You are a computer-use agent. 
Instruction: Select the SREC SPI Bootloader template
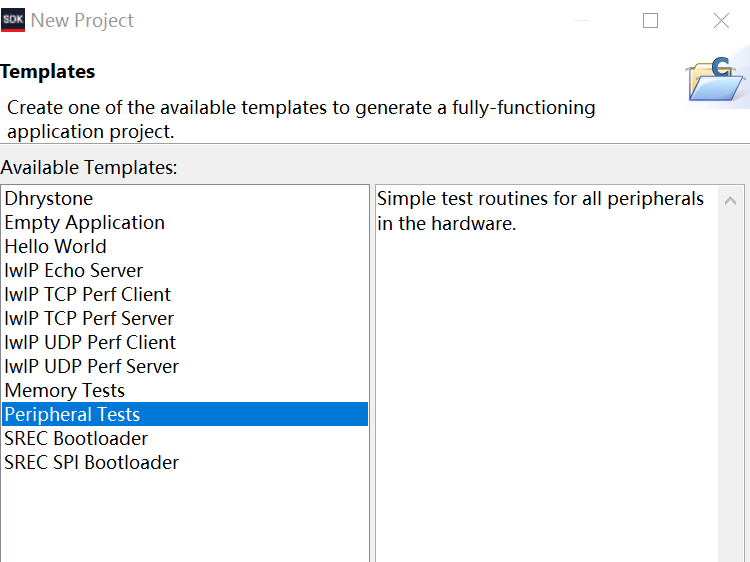point(91,463)
